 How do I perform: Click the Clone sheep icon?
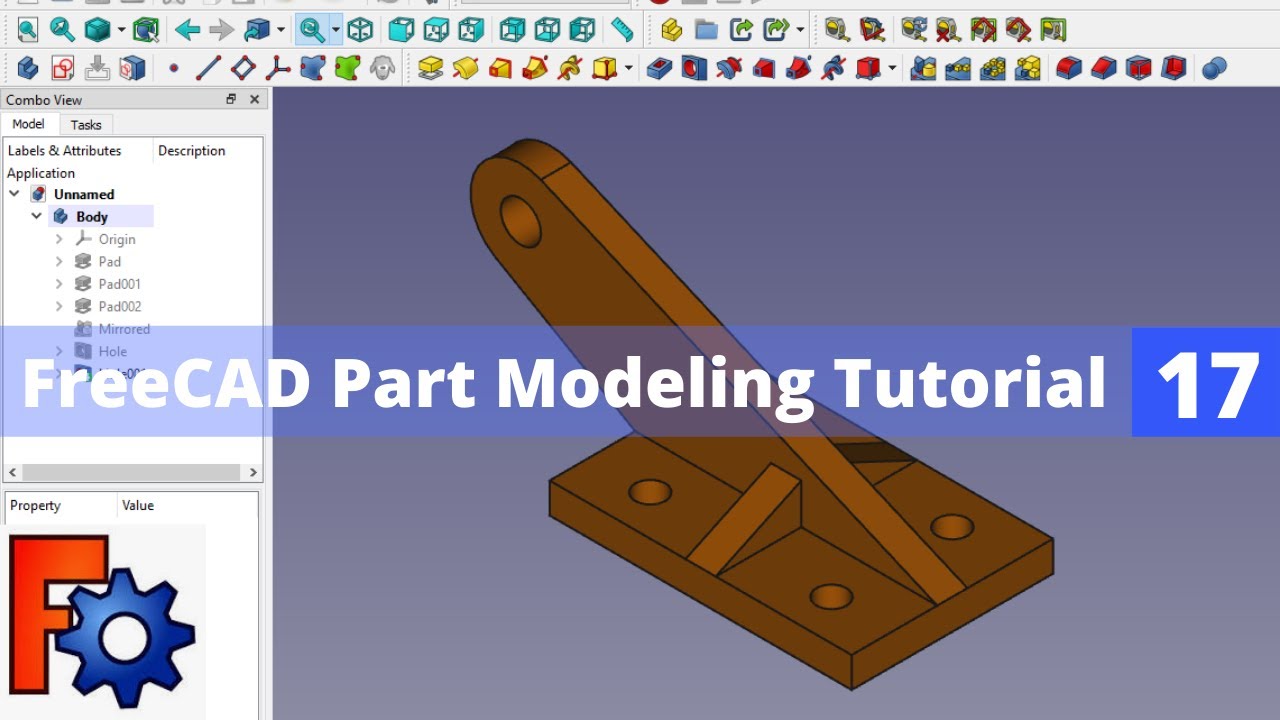pos(381,68)
